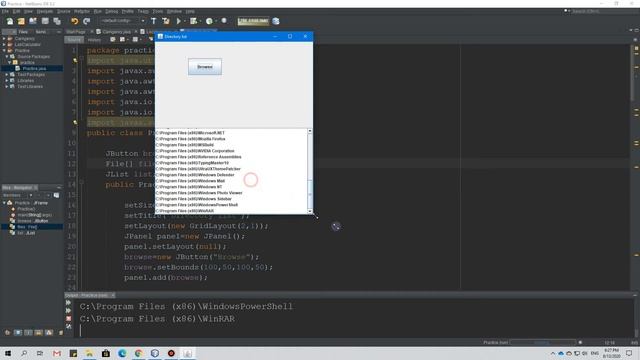The height and width of the screenshot is (360, 640).
Task: Click the NVIDIA Corporation folder in the list
Action: [195, 151]
